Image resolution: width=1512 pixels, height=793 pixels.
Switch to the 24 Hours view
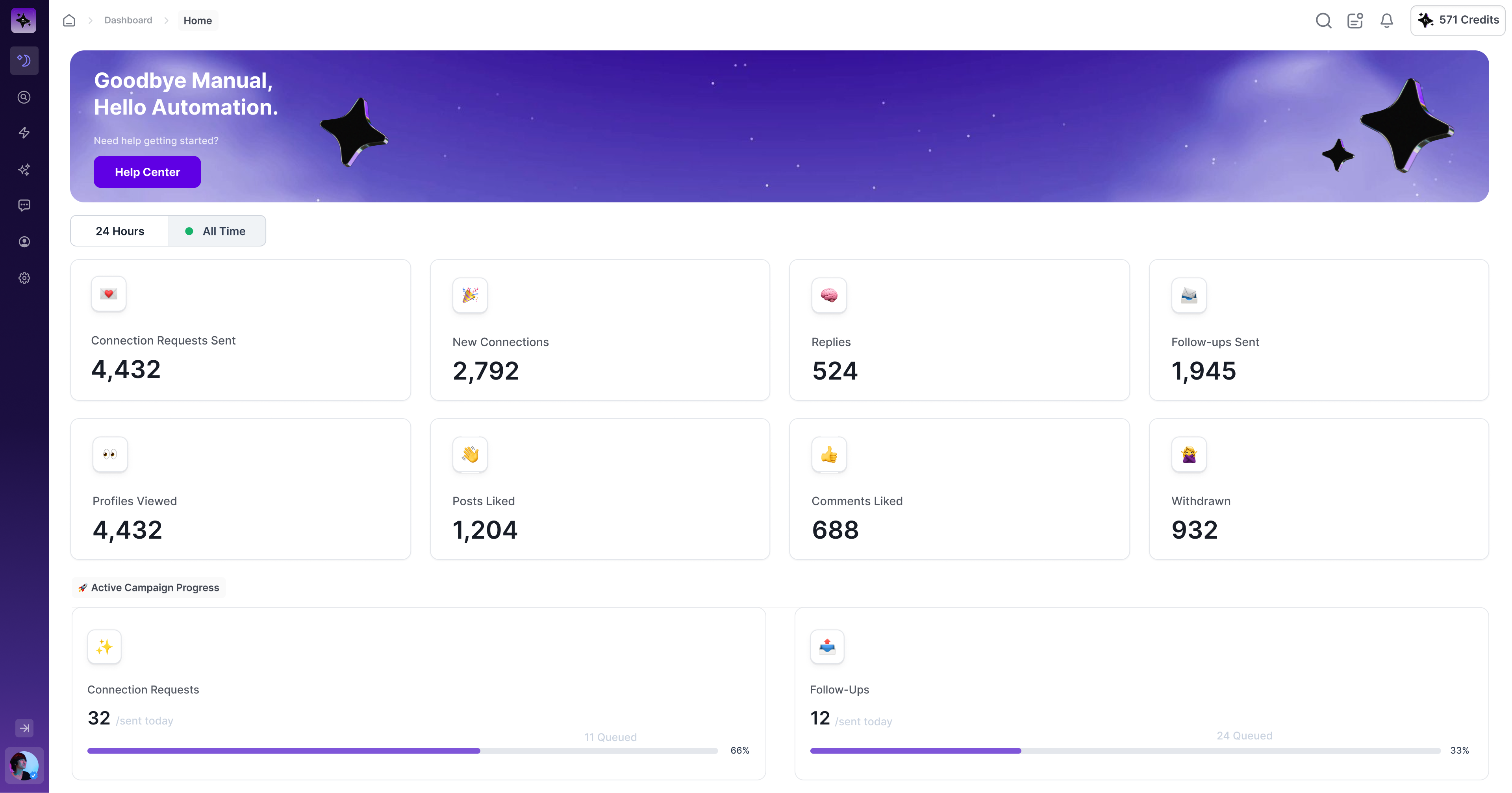click(120, 231)
